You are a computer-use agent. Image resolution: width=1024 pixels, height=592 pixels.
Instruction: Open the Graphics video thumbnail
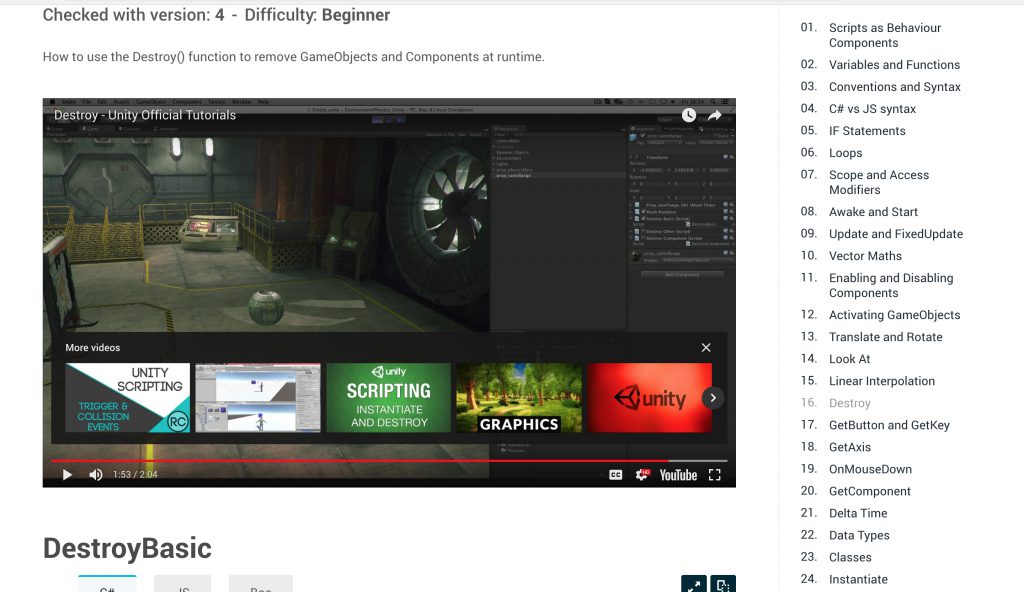(519, 398)
